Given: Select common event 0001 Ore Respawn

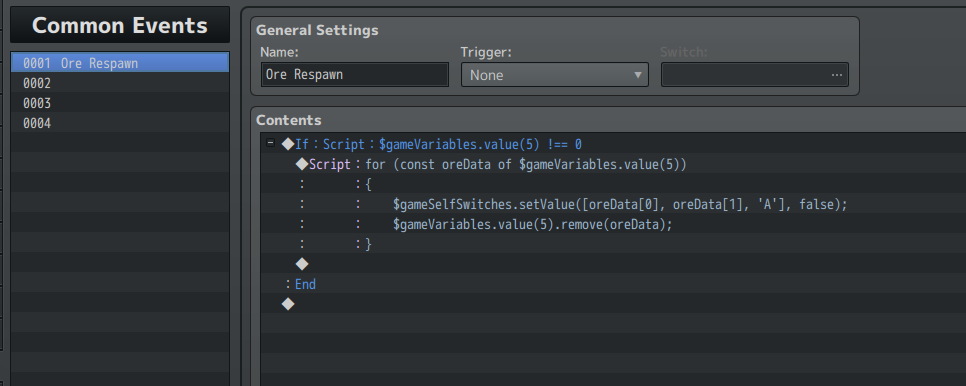Looking at the screenshot, I should click(x=120, y=63).
